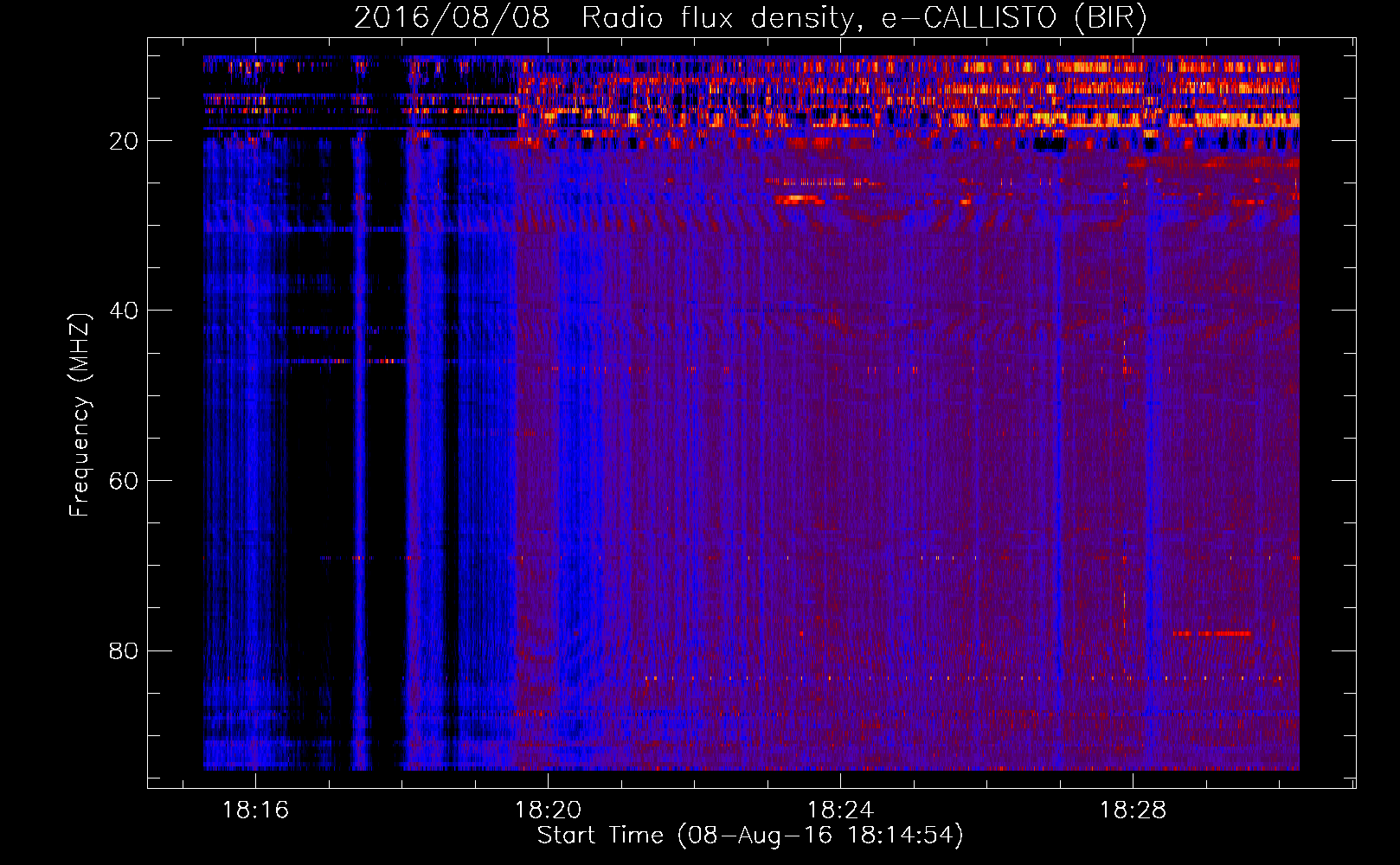Click the 20 MHz frequency tick label

click(124, 141)
